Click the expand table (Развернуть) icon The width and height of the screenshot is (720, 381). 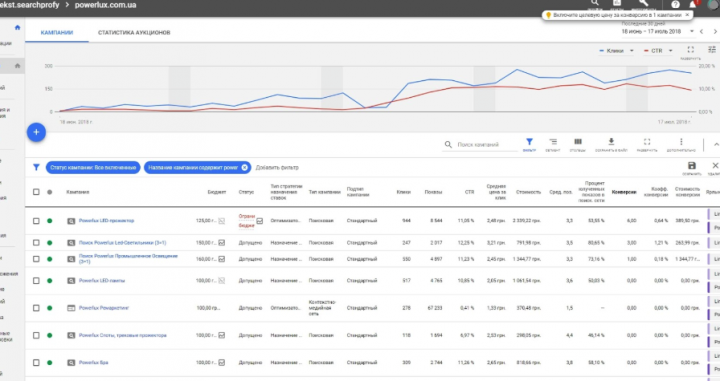click(647, 142)
